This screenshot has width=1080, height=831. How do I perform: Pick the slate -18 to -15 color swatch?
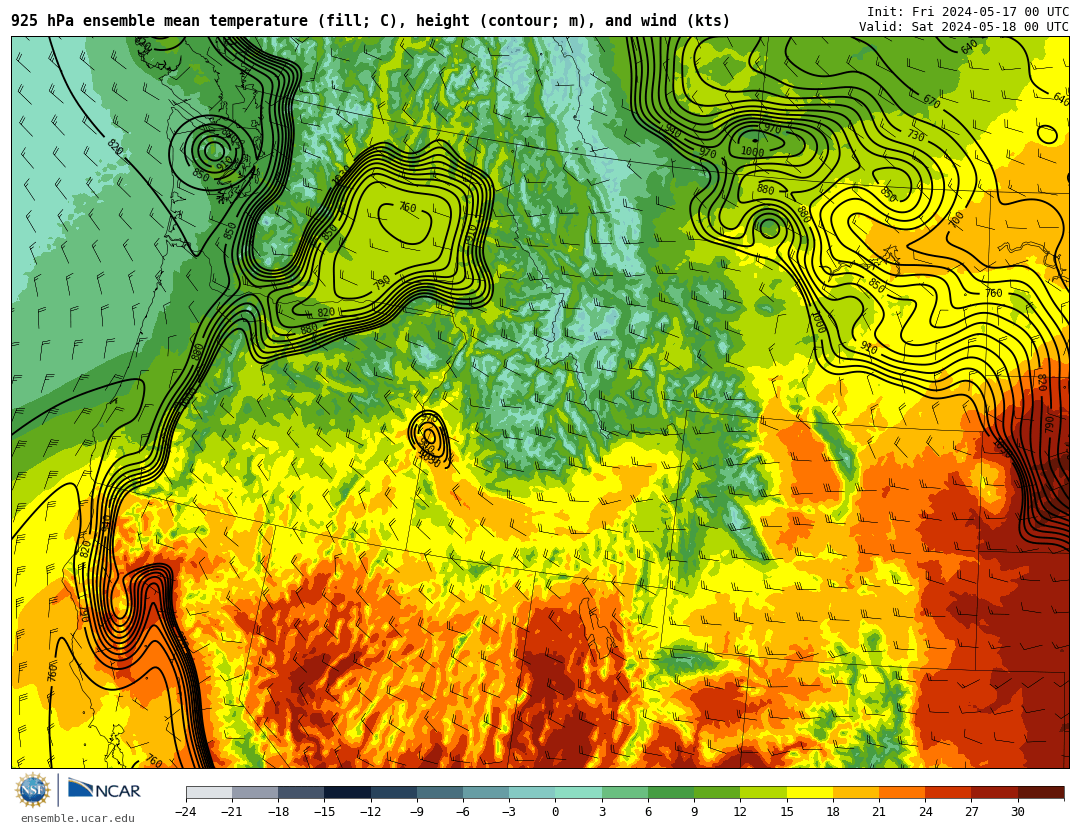click(x=302, y=792)
